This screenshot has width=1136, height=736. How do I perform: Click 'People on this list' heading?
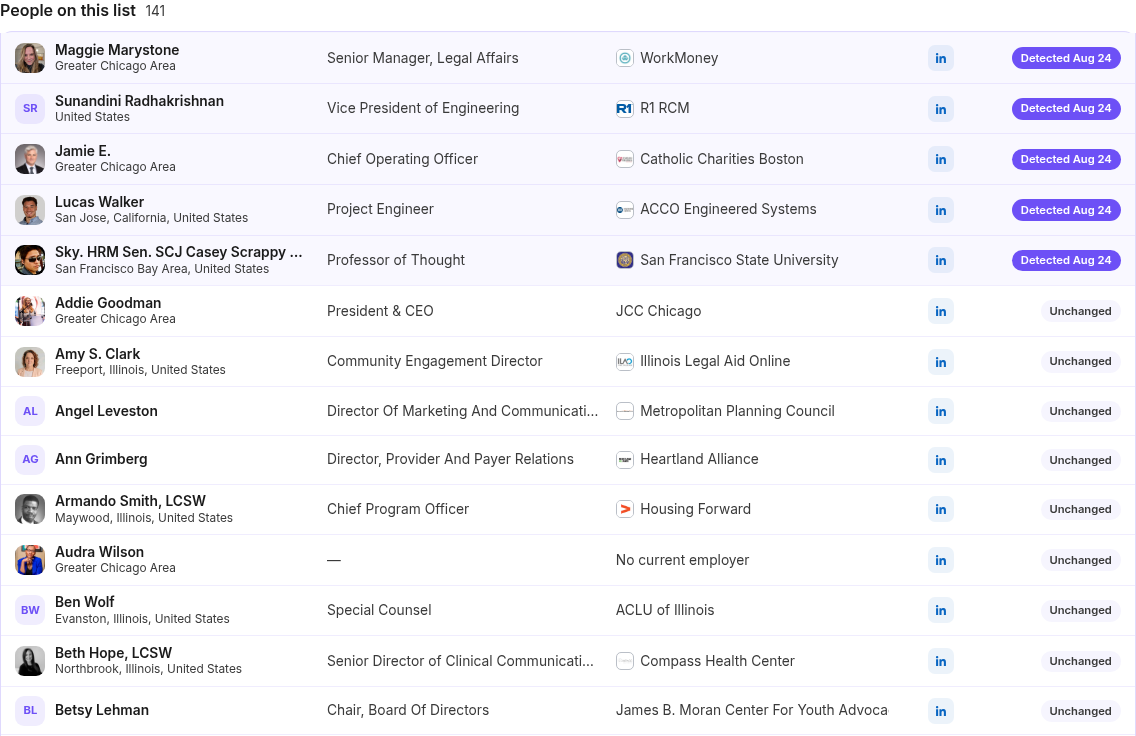pos(68,10)
